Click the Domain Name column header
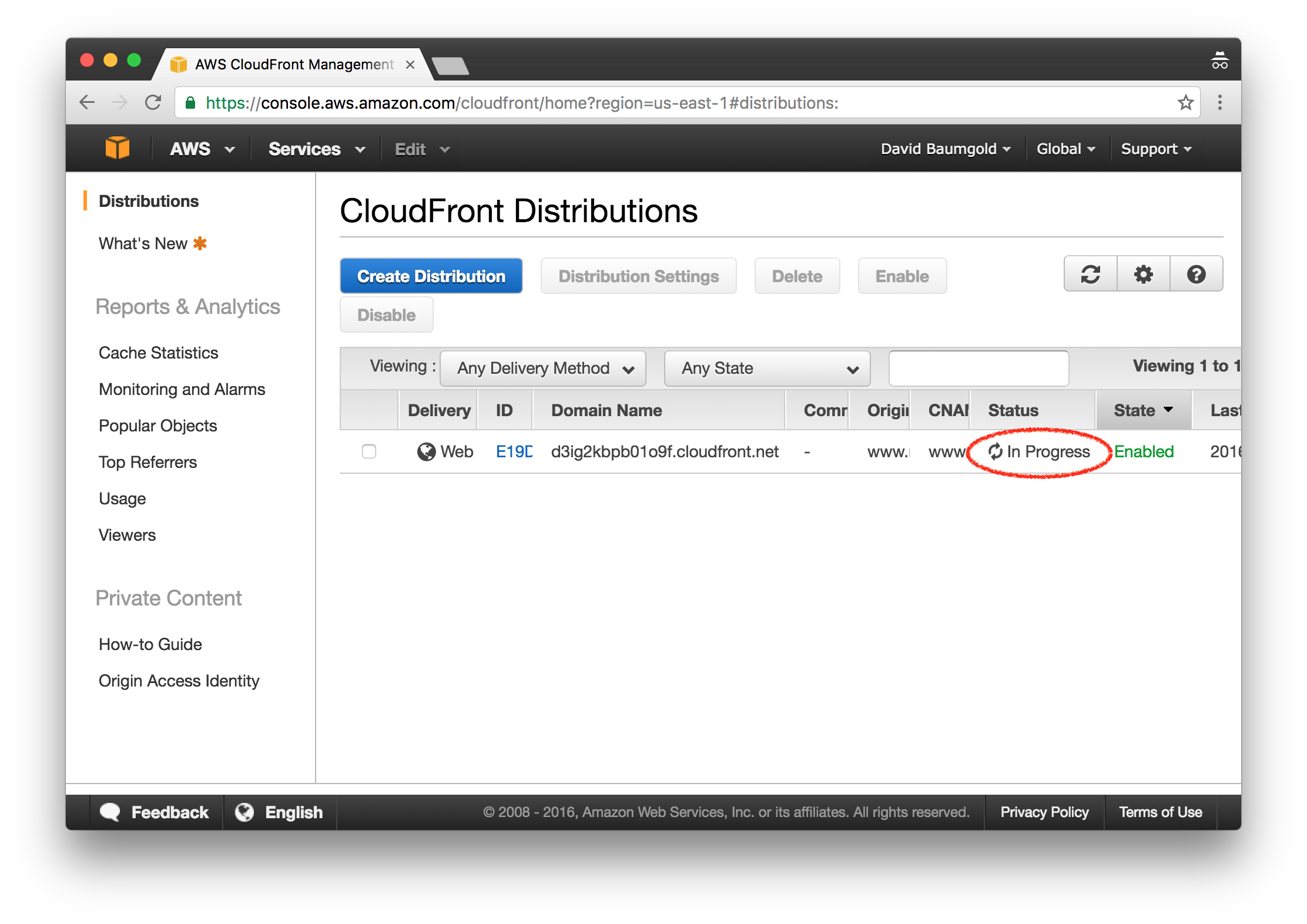The image size is (1307, 924). (x=658, y=410)
